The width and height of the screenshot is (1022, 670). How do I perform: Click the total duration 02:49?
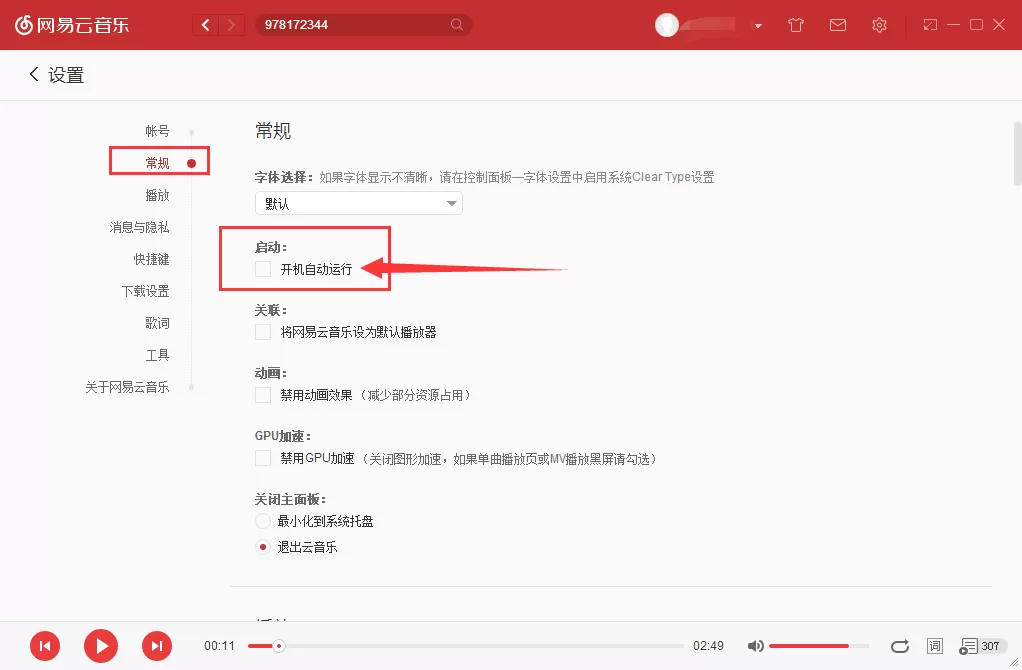[708, 646]
